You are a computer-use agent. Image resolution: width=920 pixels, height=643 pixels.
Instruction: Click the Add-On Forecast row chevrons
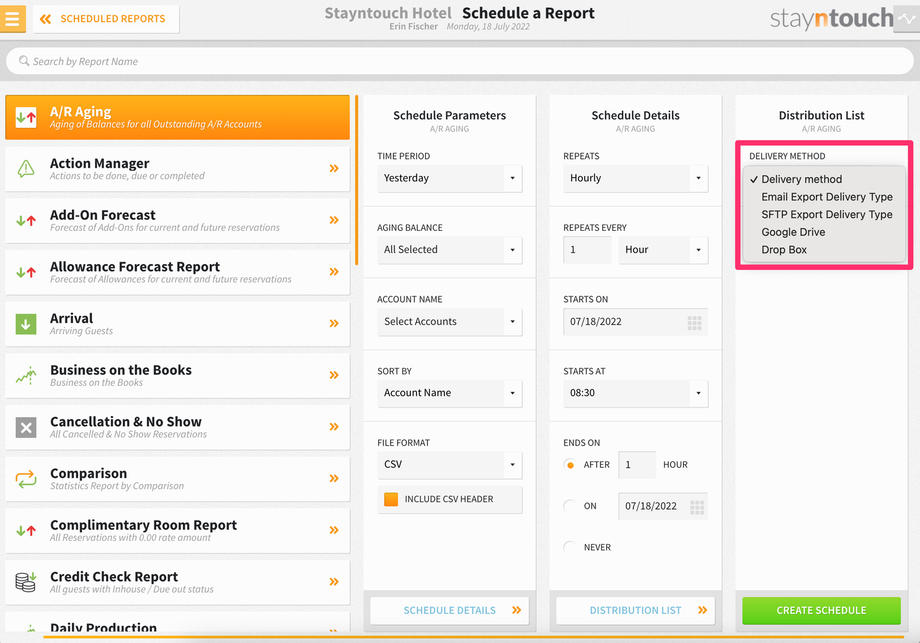pos(334,220)
